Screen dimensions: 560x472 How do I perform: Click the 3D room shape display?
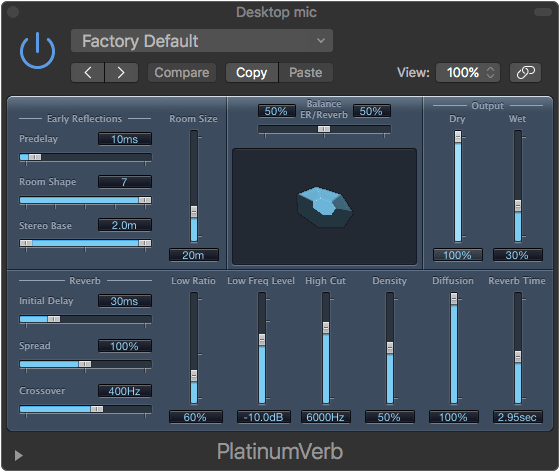coord(324,207)
